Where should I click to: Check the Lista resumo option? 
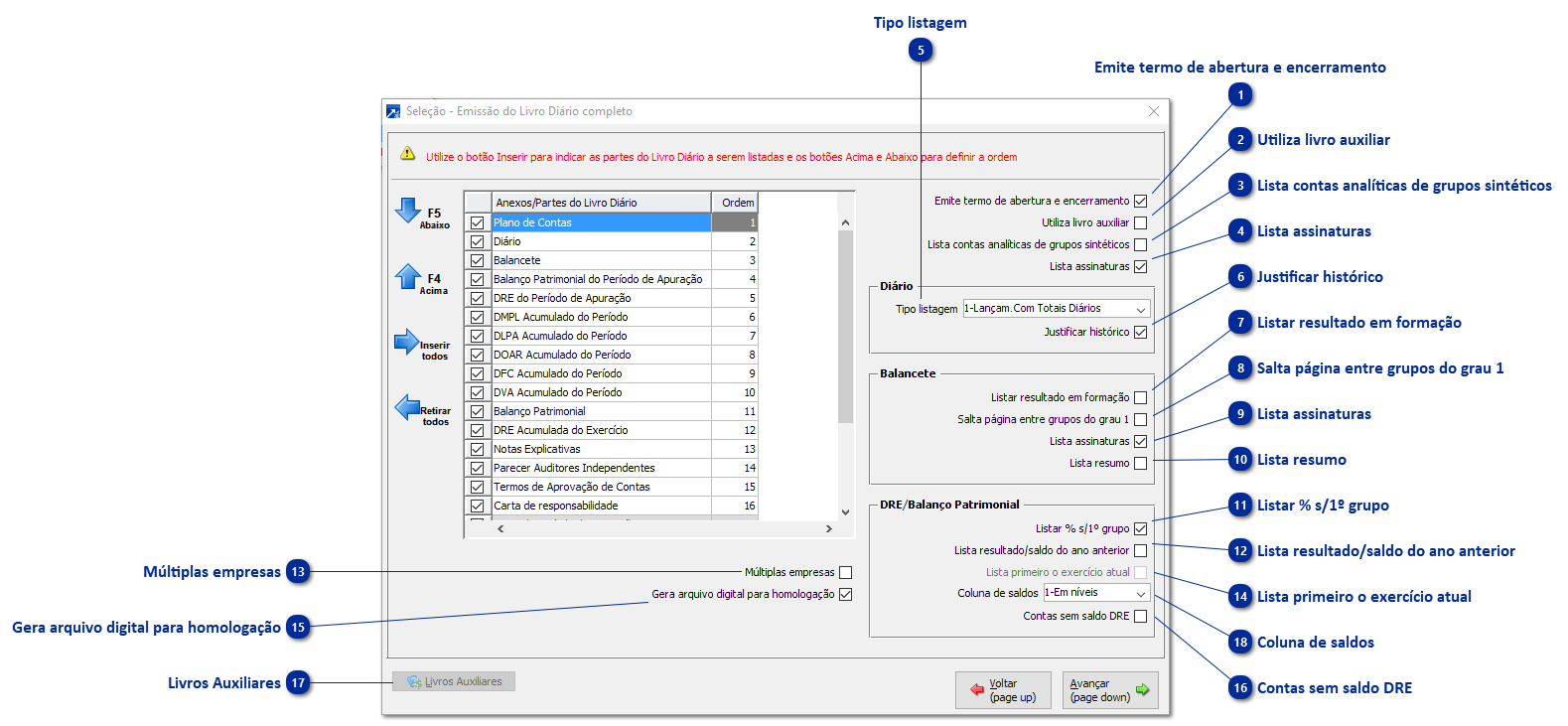(x=1140, y=463)
